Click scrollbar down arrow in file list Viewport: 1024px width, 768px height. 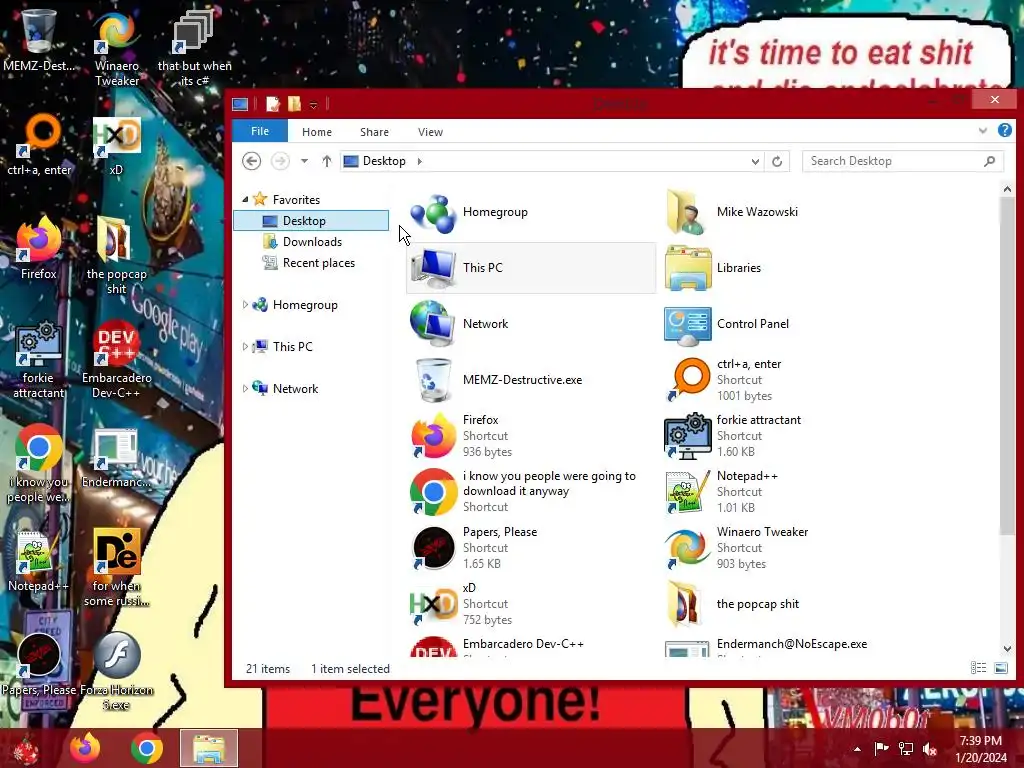[x=1007, y=648]
